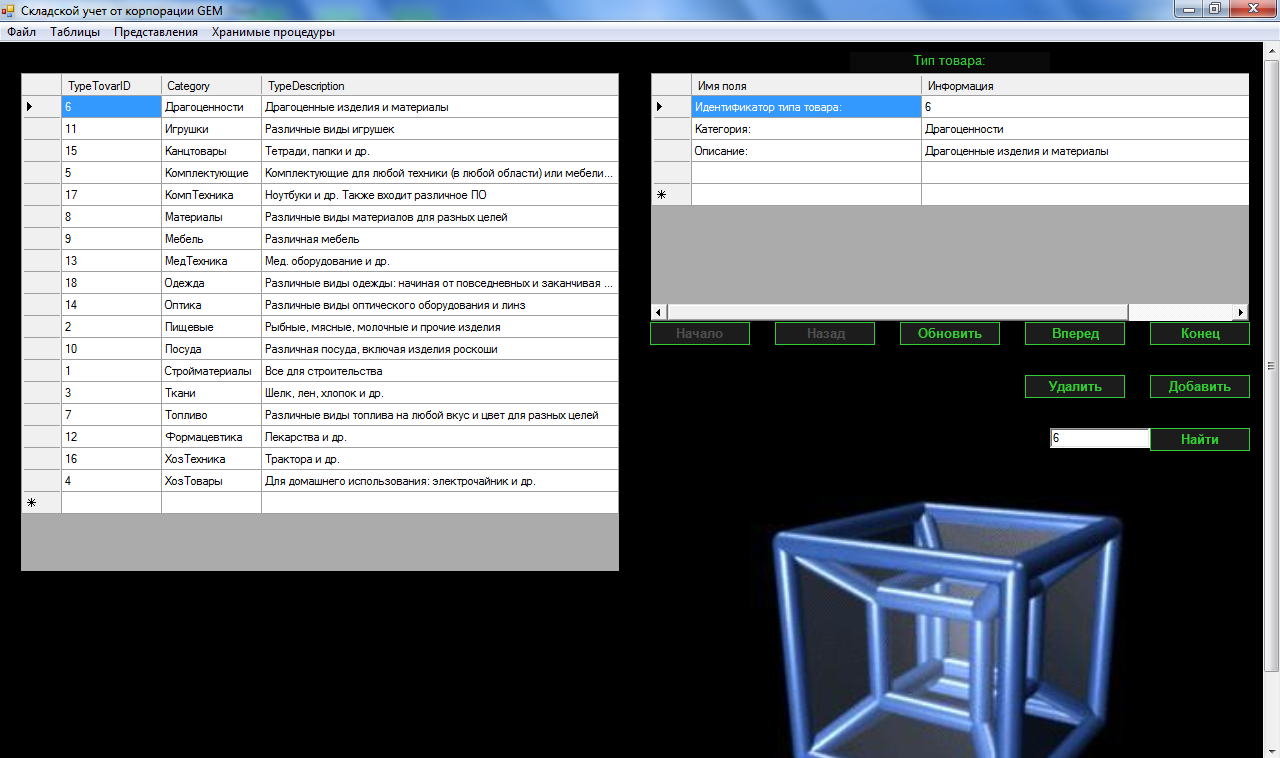Sort by Category column header
Viewport: 1280px width, 758px height.
[211, 86]
